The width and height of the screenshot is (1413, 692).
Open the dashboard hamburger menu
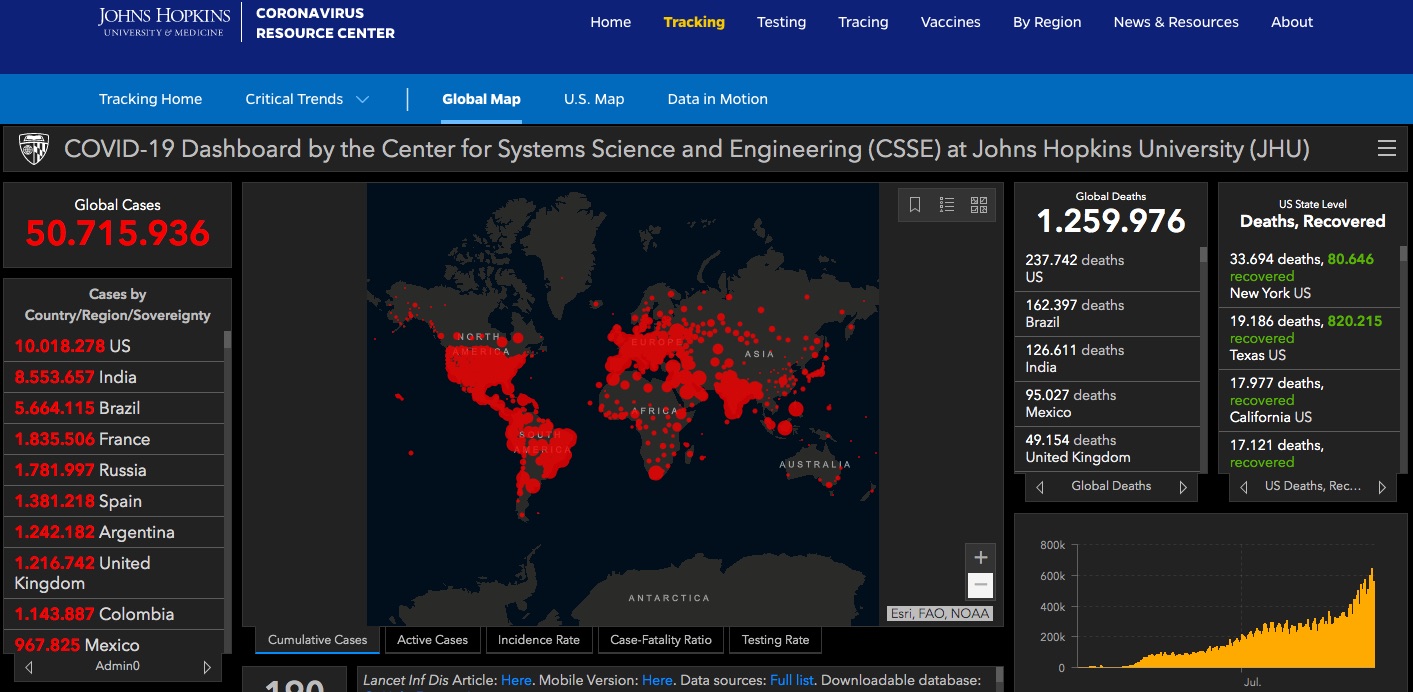[x=1386, y=149]
